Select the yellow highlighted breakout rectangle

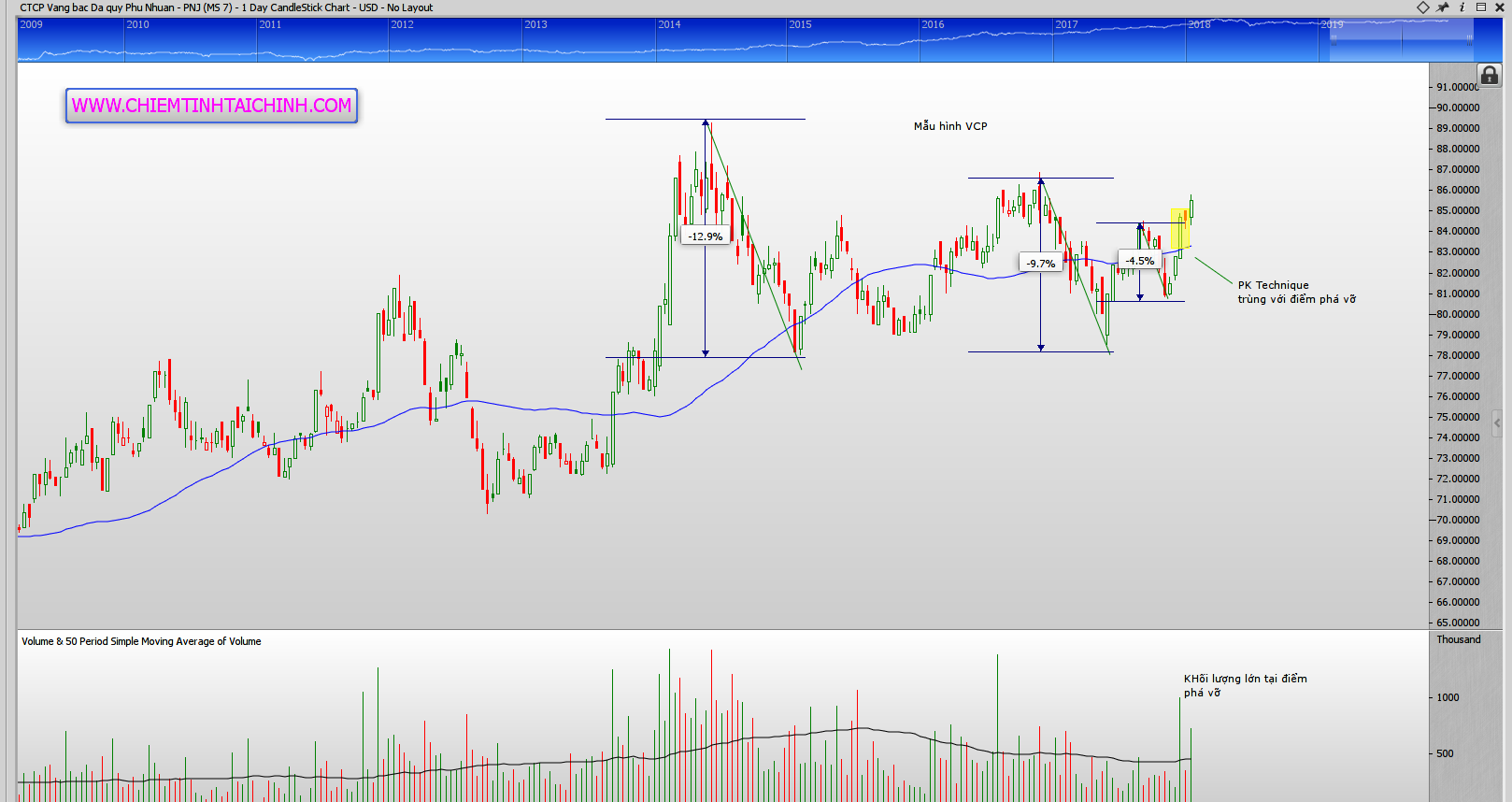click(x=1179, y=228)
